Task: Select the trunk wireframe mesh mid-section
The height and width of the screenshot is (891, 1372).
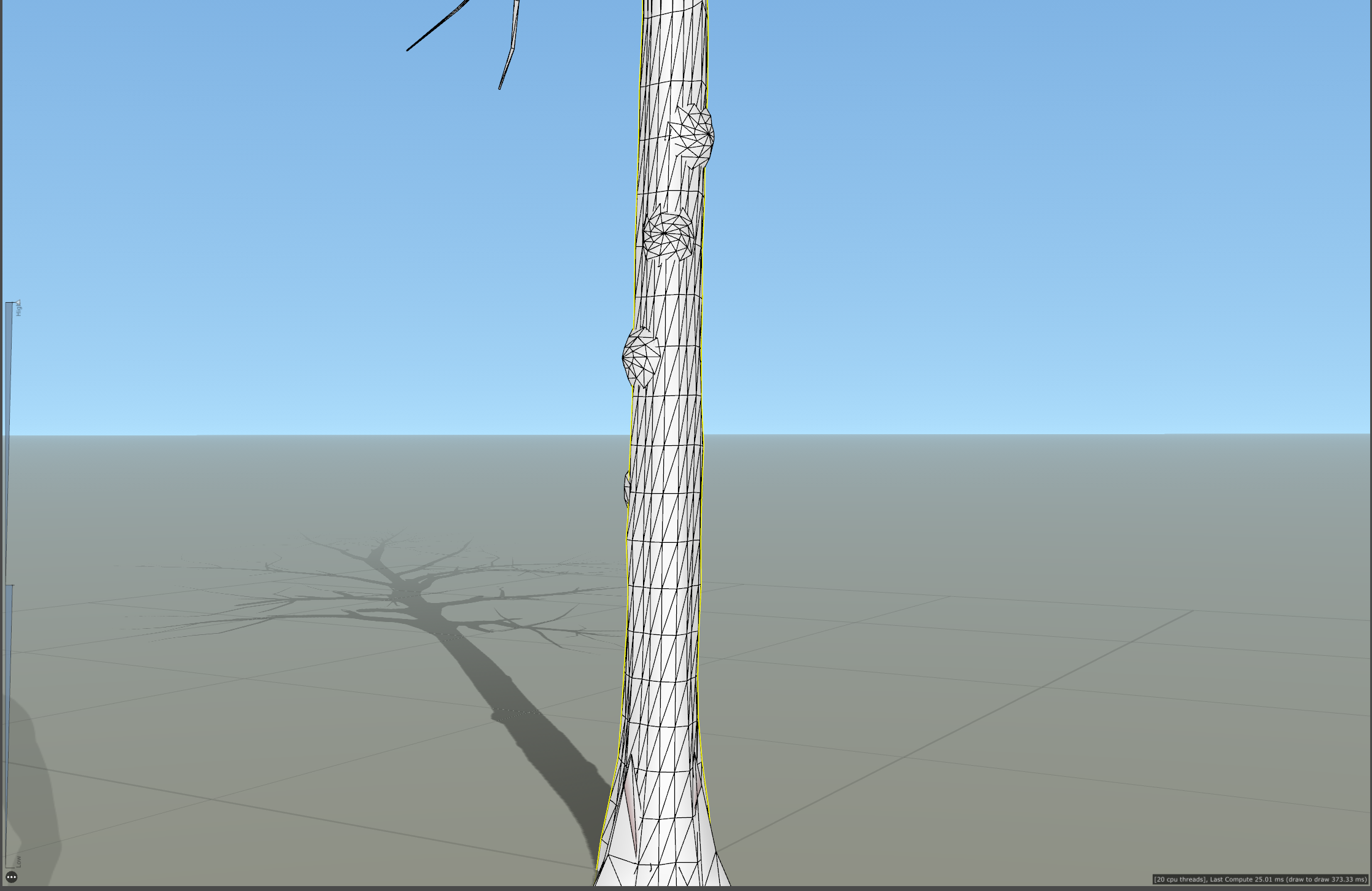Action: (666, 553)
